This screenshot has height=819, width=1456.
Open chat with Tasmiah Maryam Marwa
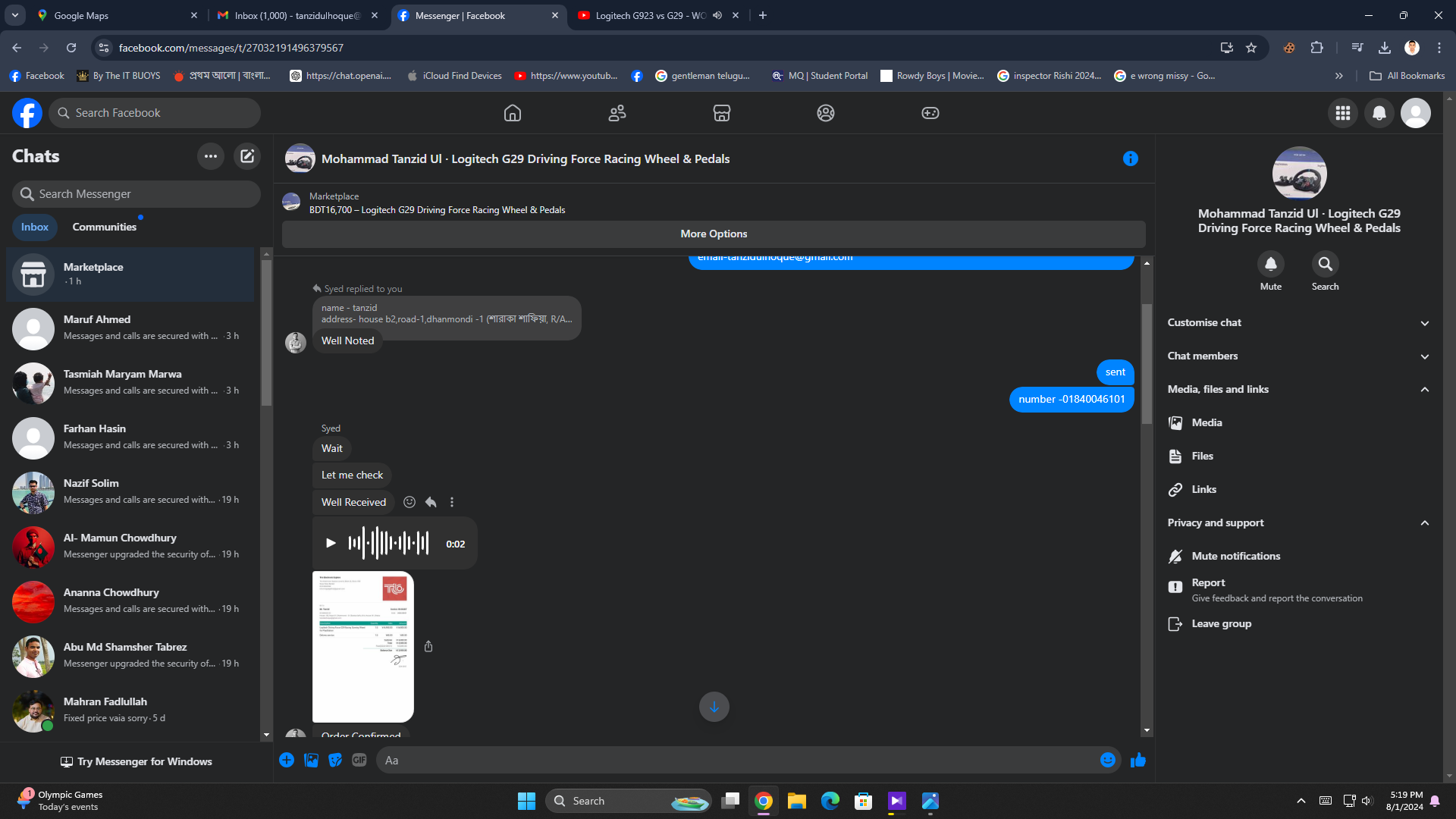coord(130,384)
